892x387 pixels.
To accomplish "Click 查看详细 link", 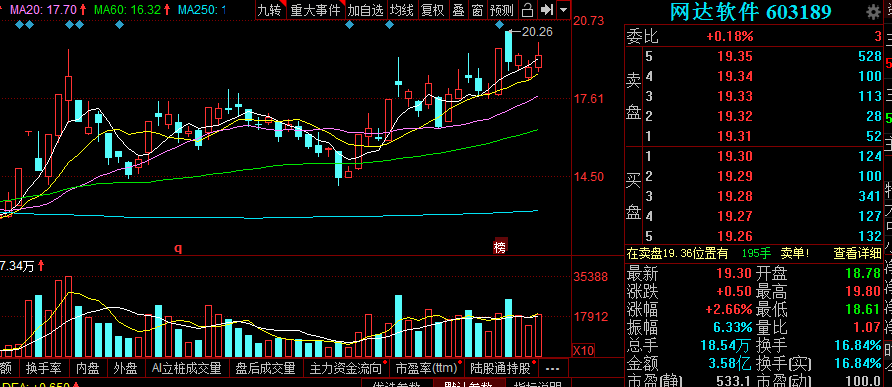I will click(857, 253).
